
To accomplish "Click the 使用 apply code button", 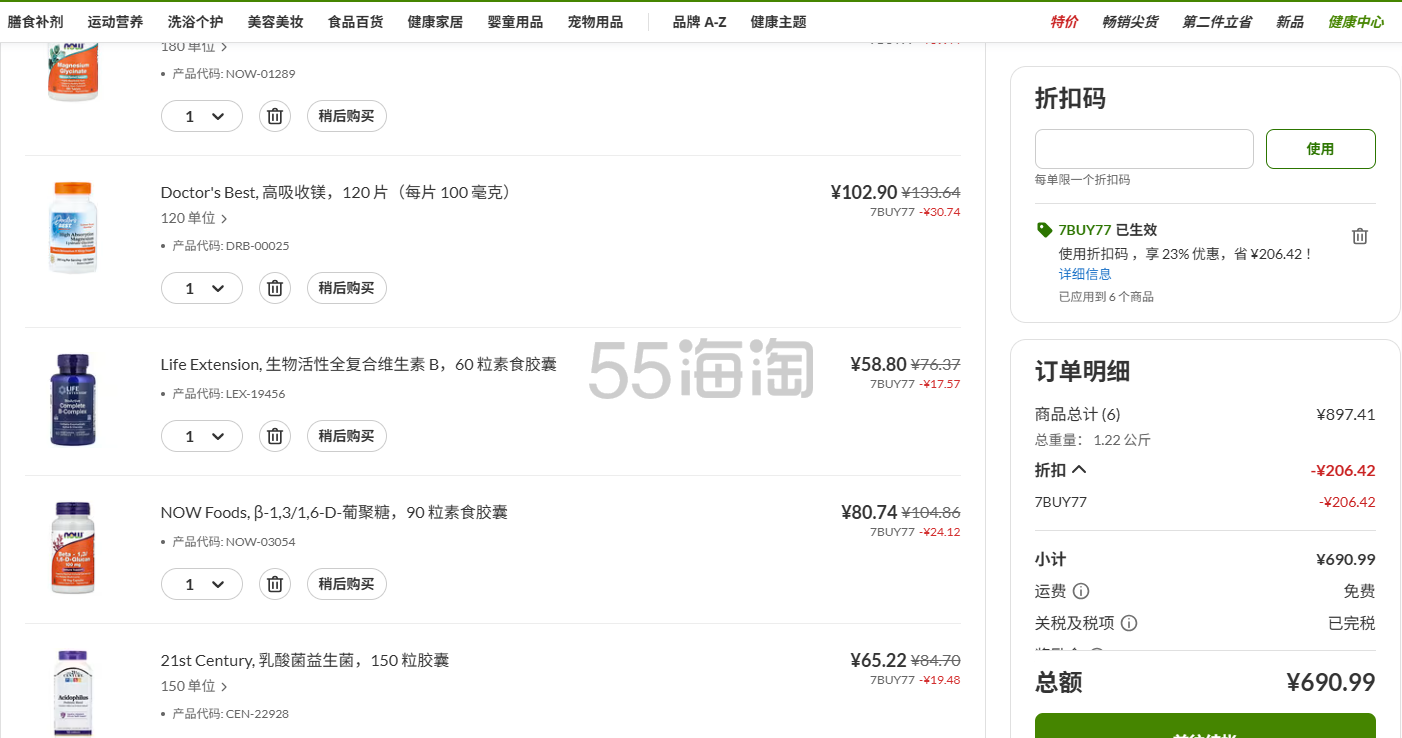I will [1320, 149].
